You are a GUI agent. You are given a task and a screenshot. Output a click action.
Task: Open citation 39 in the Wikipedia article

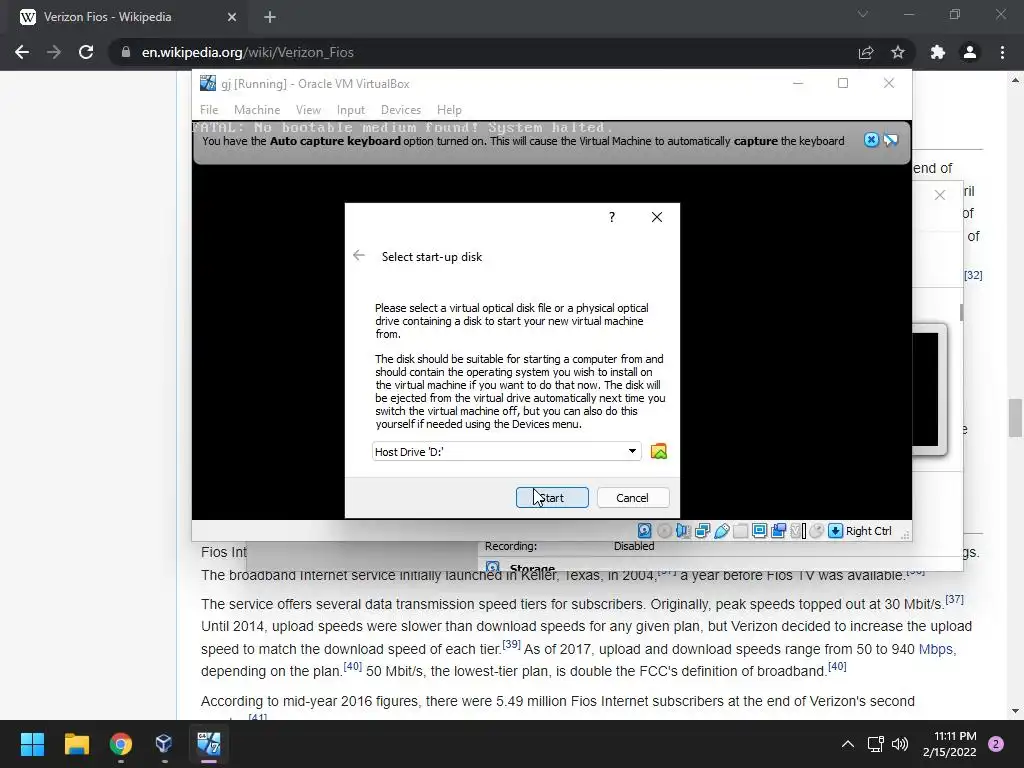pyautogui.click(x=511, y=644)
